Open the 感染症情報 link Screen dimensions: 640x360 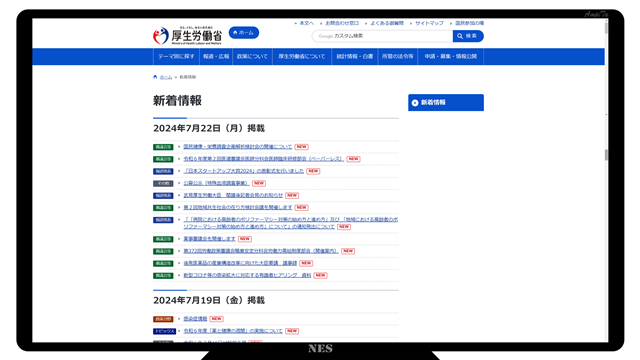pyautogui.click(x=195, y=319)
